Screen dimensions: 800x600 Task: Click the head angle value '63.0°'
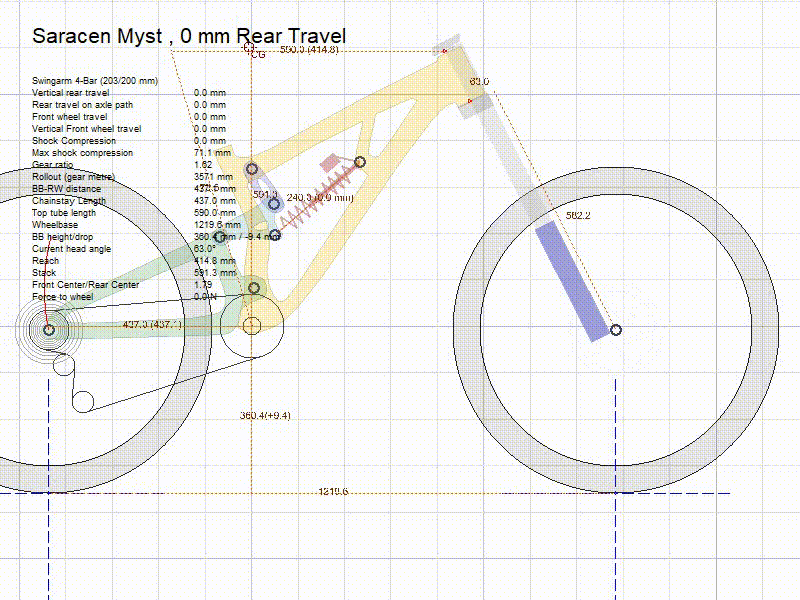pos(205,249)
